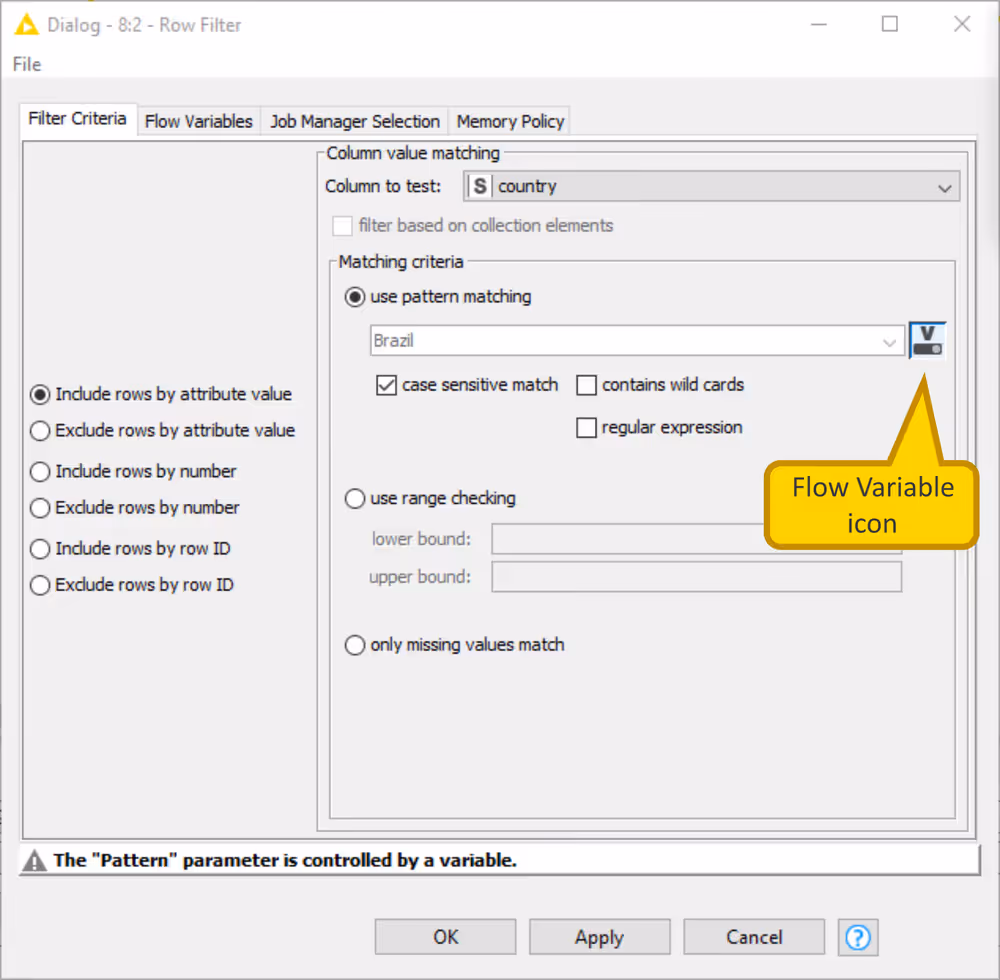The image size is (1000, 980).
Task: Click the Apply button
Action: coord(599,937)
